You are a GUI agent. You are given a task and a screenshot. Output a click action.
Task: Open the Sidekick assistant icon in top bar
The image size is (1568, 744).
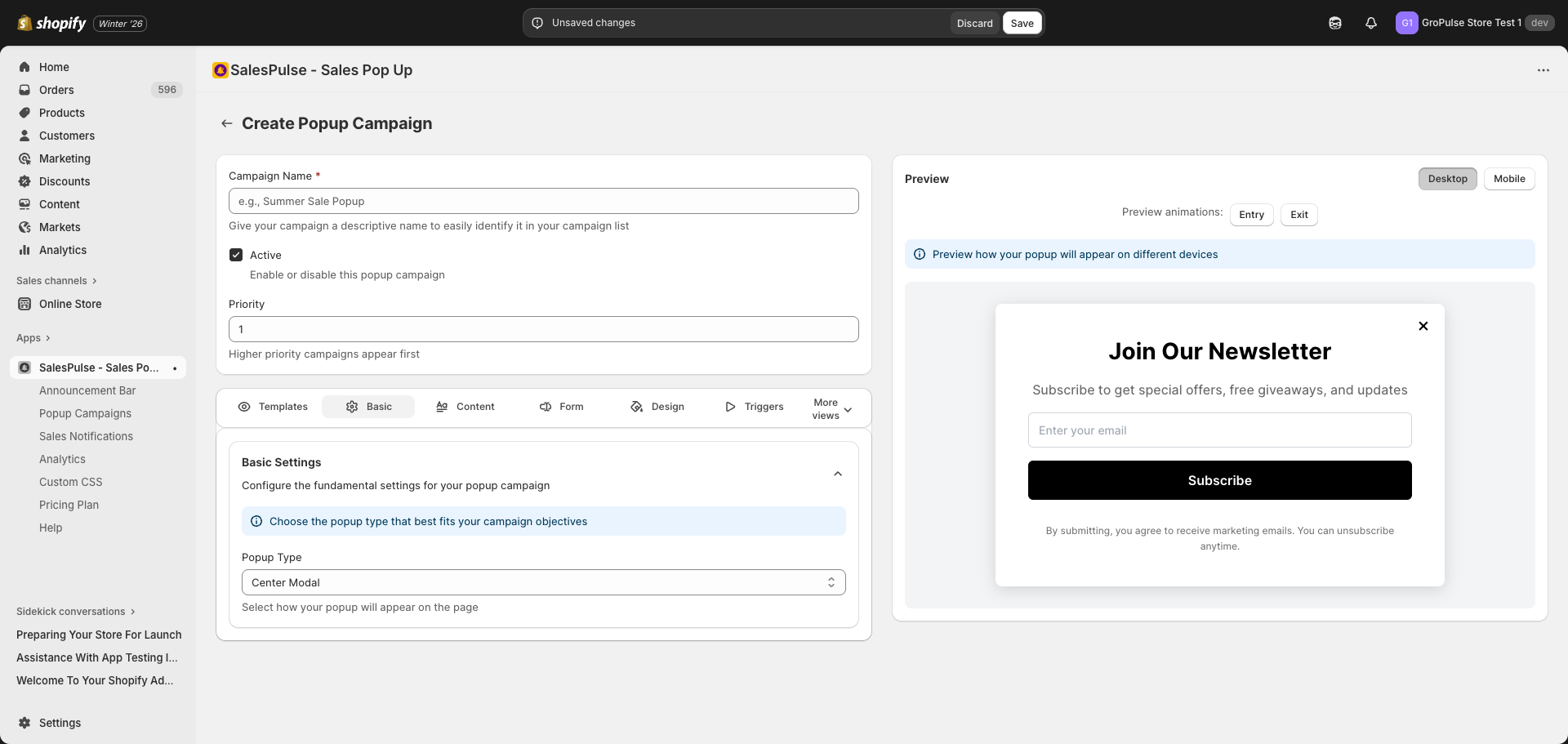point(1335,23)
